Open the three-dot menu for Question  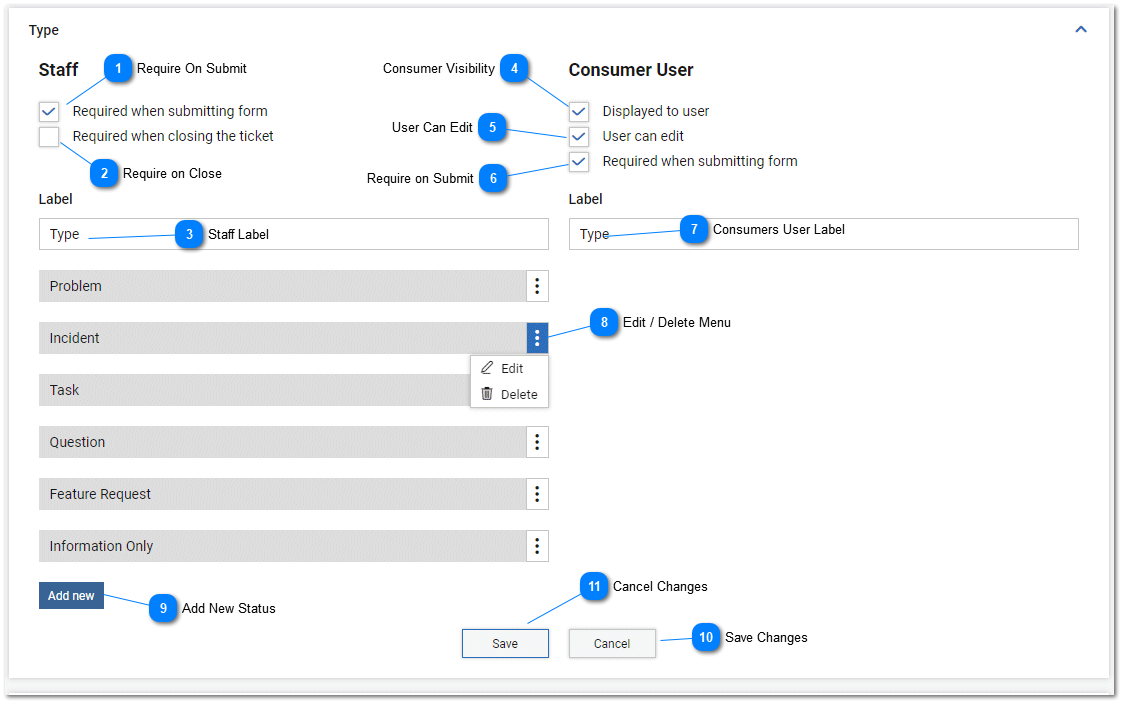click(537, 442)
